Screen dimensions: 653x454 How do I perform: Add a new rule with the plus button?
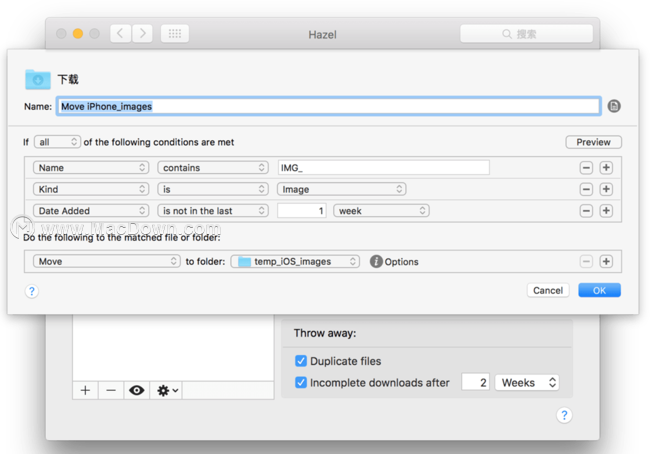(85, 390)
